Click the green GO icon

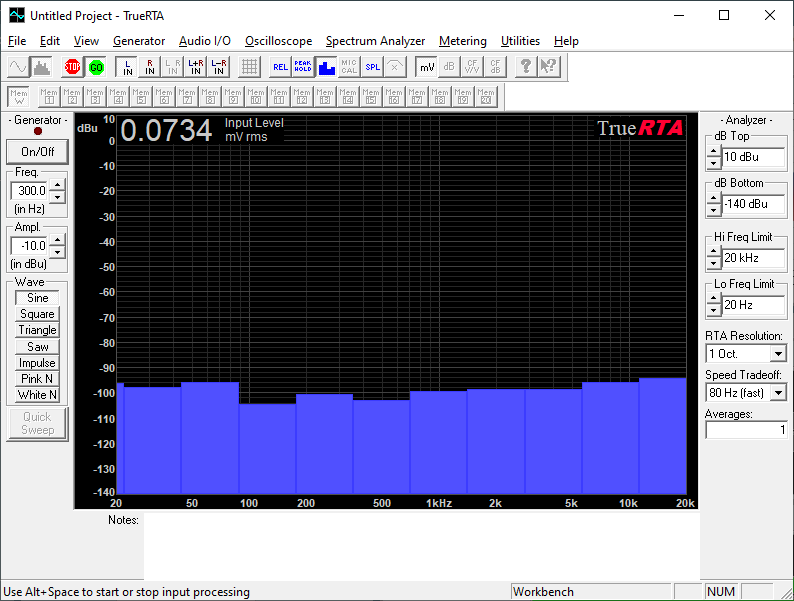(x=96, y=67)
